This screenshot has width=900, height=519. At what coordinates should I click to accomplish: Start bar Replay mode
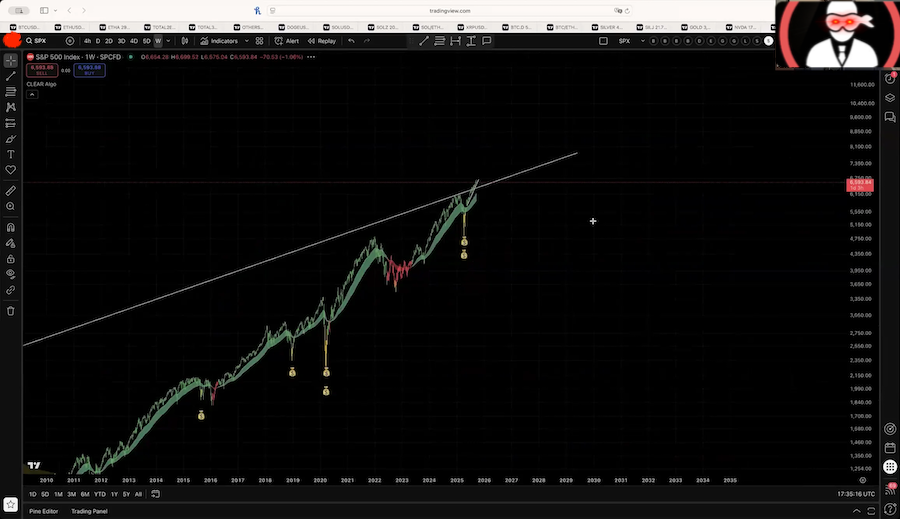(322, 41)
